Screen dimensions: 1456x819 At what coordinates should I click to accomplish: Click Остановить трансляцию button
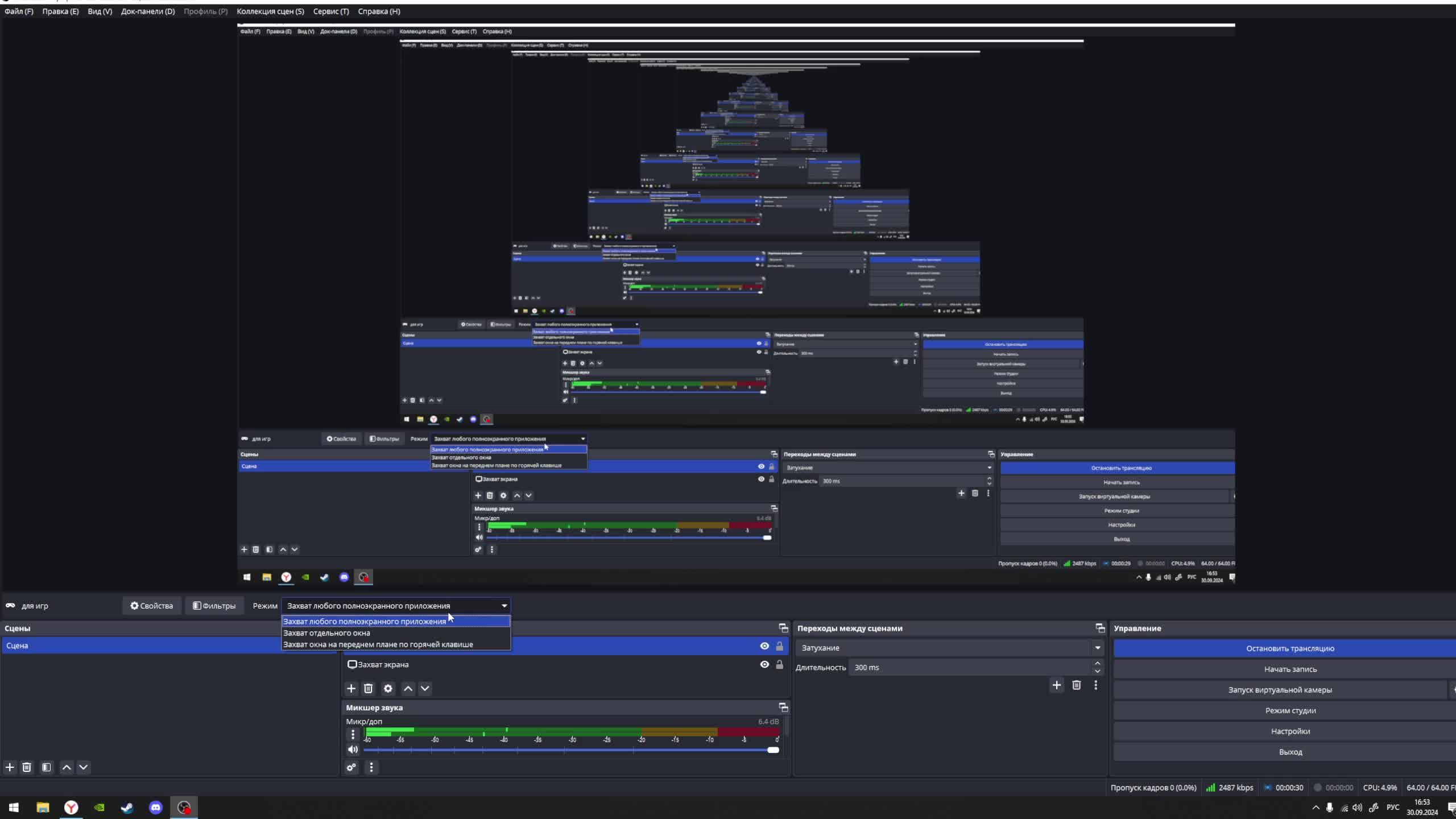coord(1289,648)
